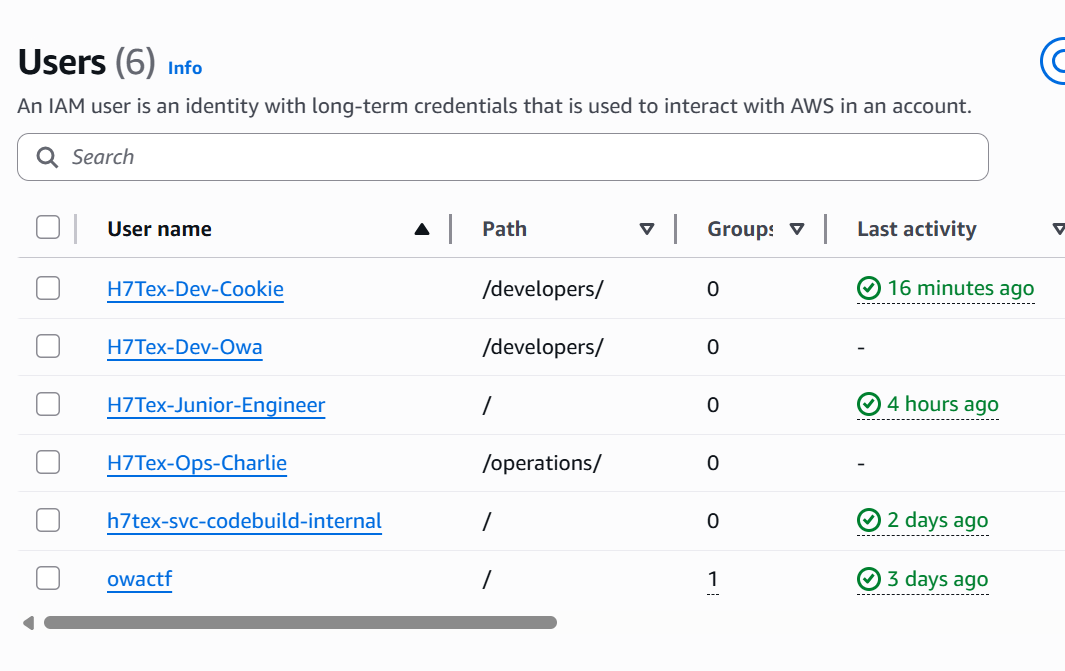Viewport: 1065px width, 671px height.
Task: Click the Groups column sort arrow
Action: (797, 229)
